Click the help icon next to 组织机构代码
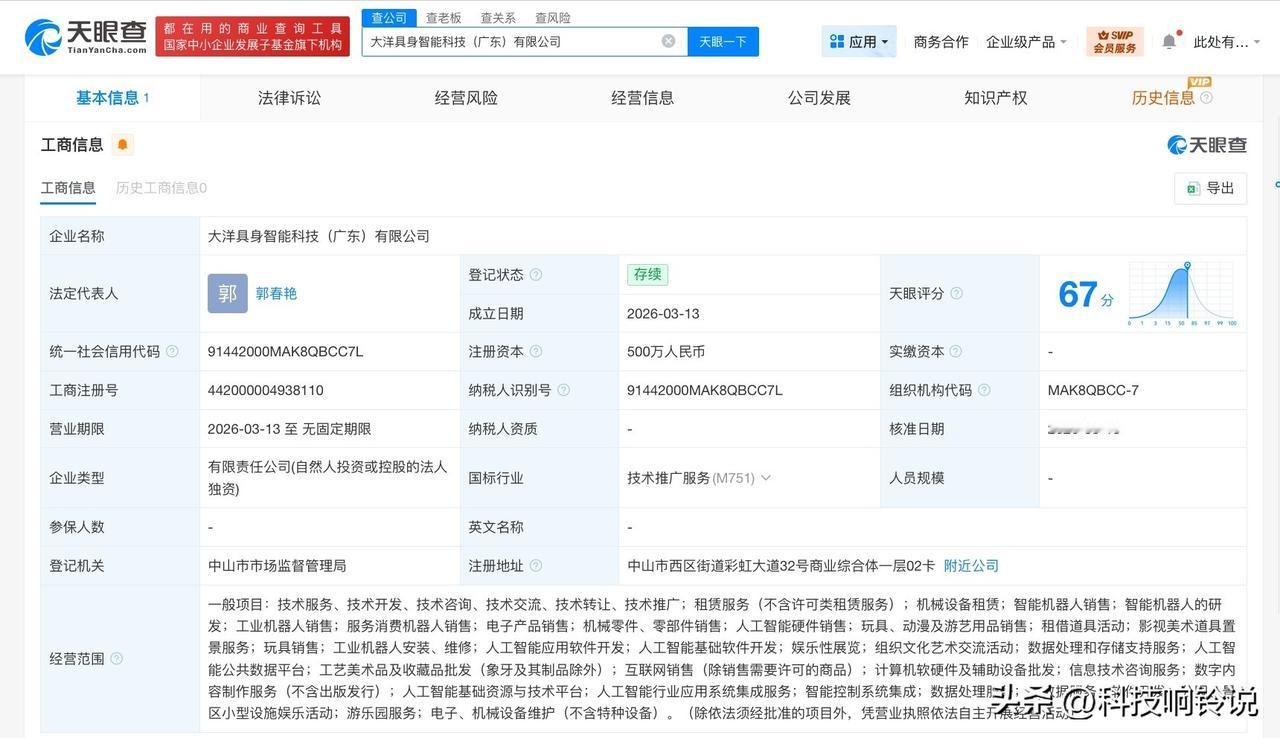The image size is (1280, 738). 984,390
